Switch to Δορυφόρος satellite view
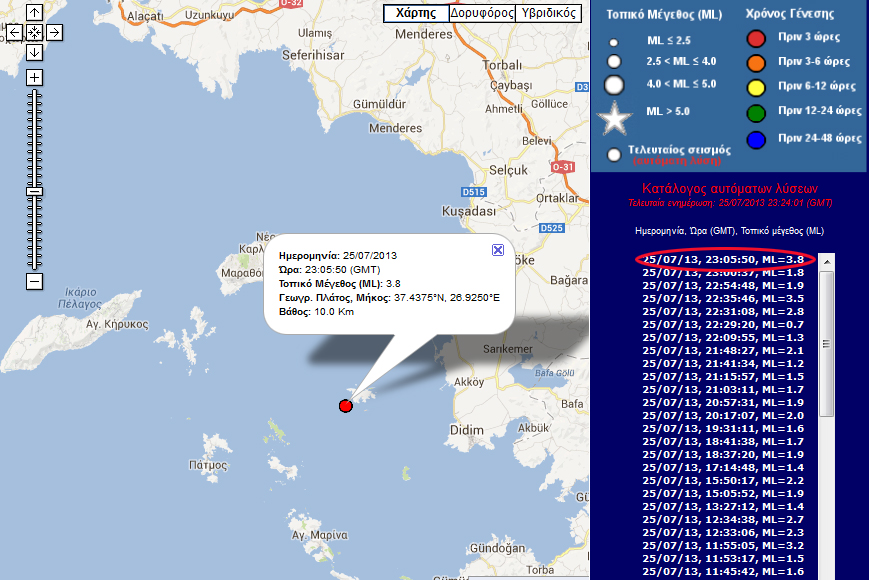 483,13
